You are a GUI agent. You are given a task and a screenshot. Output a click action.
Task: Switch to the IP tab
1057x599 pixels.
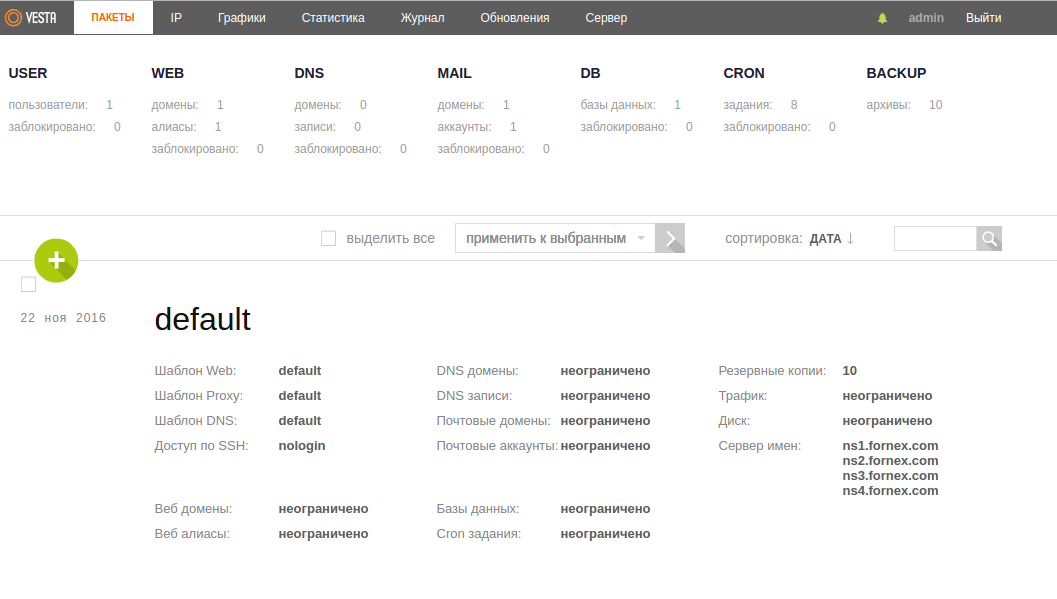tap(176, 18)
